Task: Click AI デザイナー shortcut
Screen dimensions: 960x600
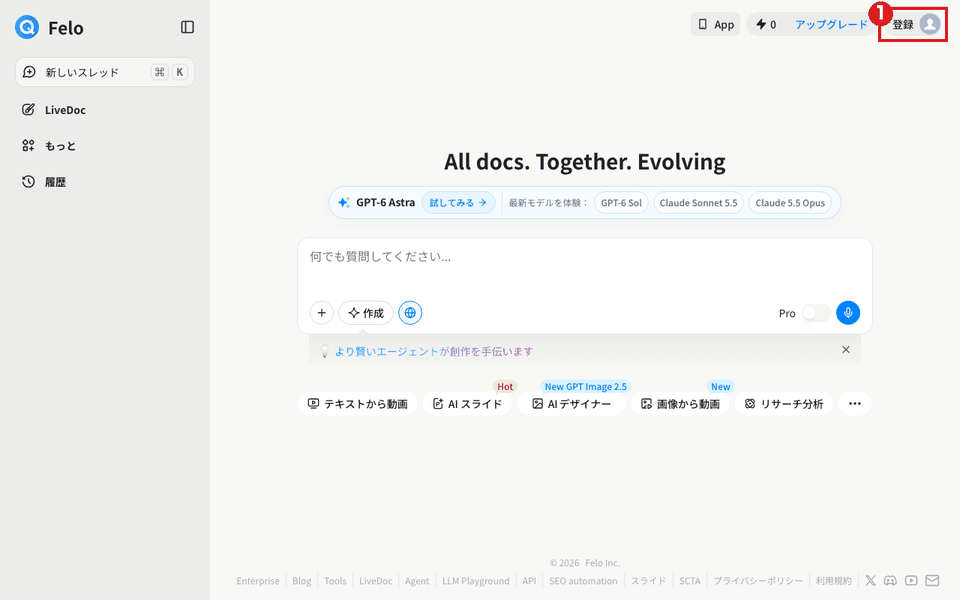Action: 571,403
